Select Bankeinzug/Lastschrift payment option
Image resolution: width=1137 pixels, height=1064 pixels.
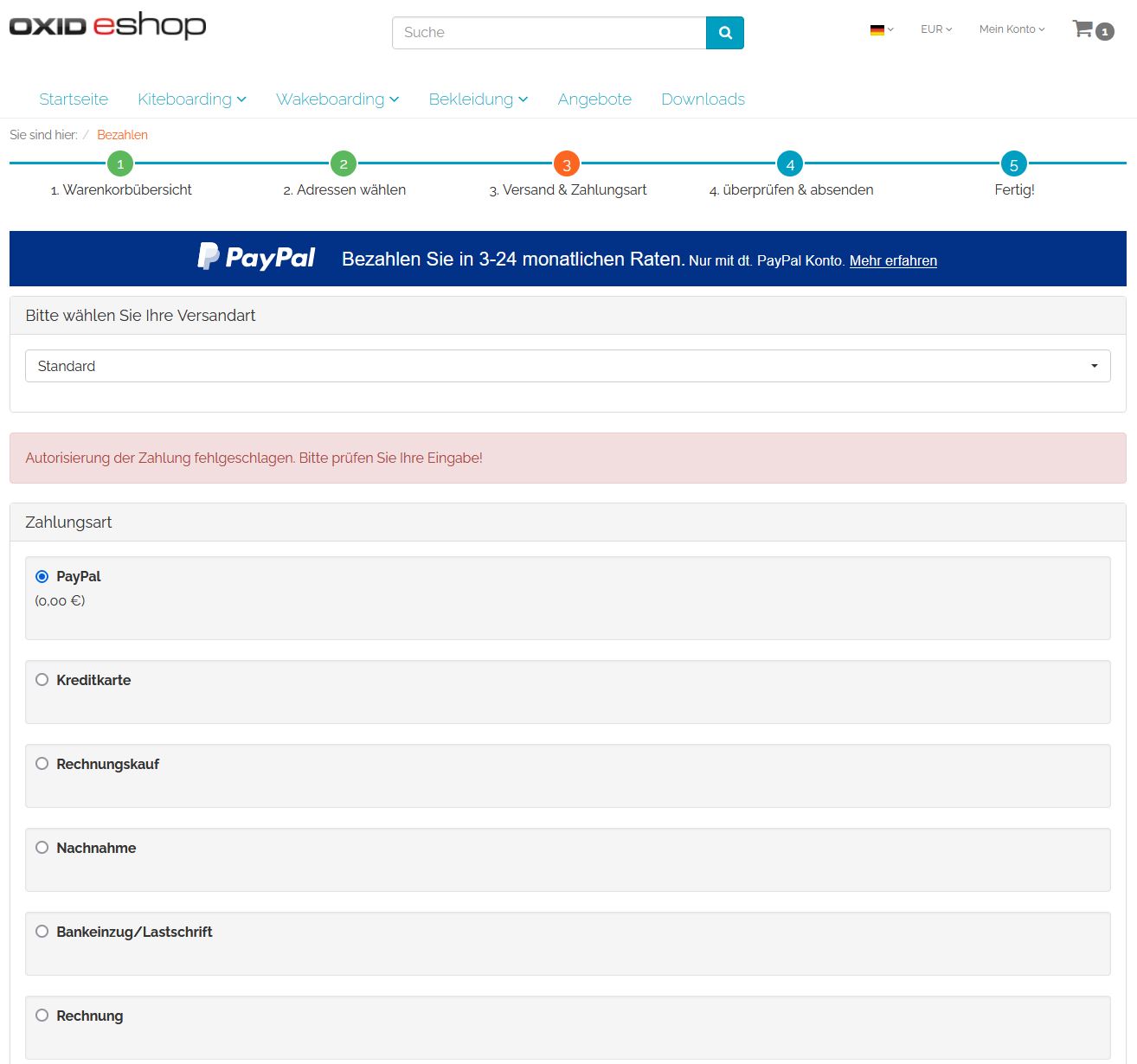[42, 932]
